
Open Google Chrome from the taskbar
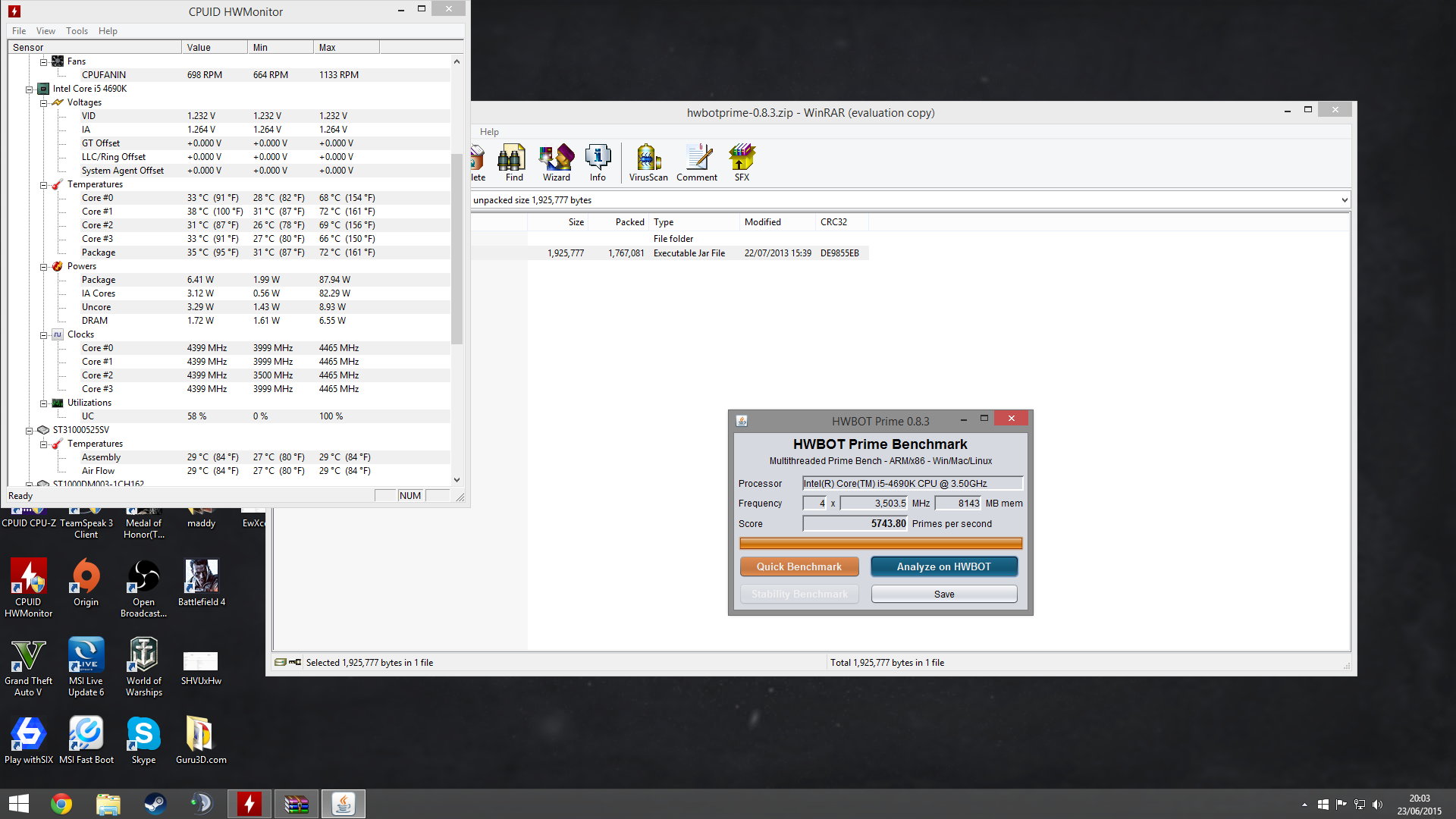click(61, 804)
